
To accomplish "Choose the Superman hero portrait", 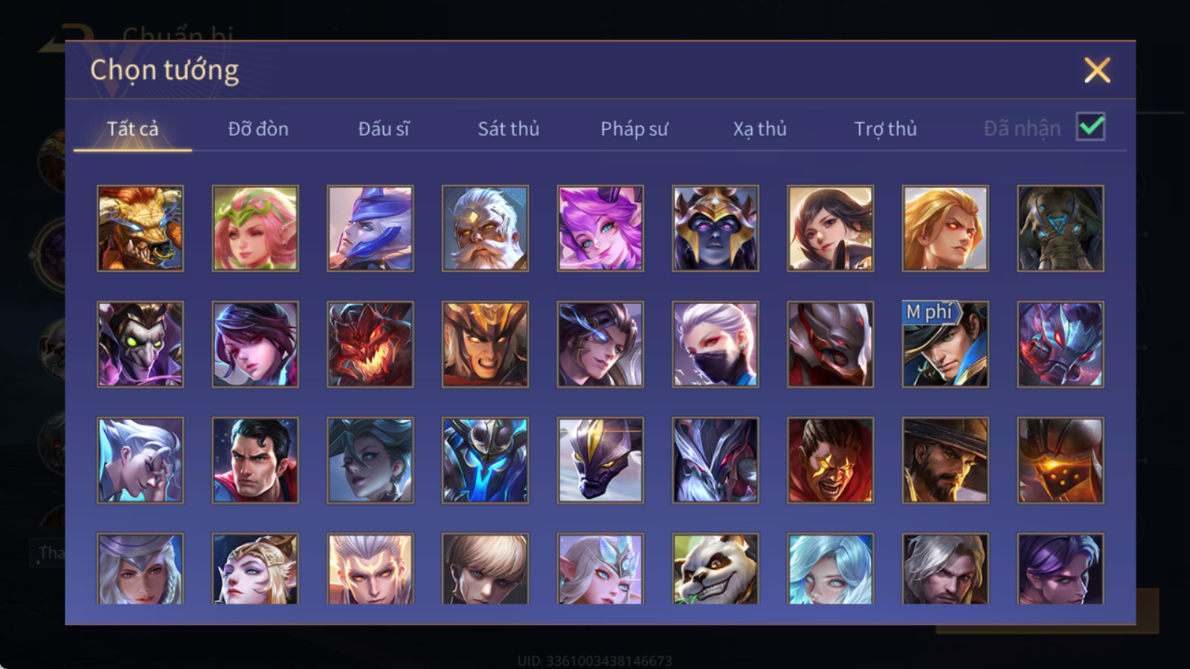I will pyautogui.click(x=255, y=460).
